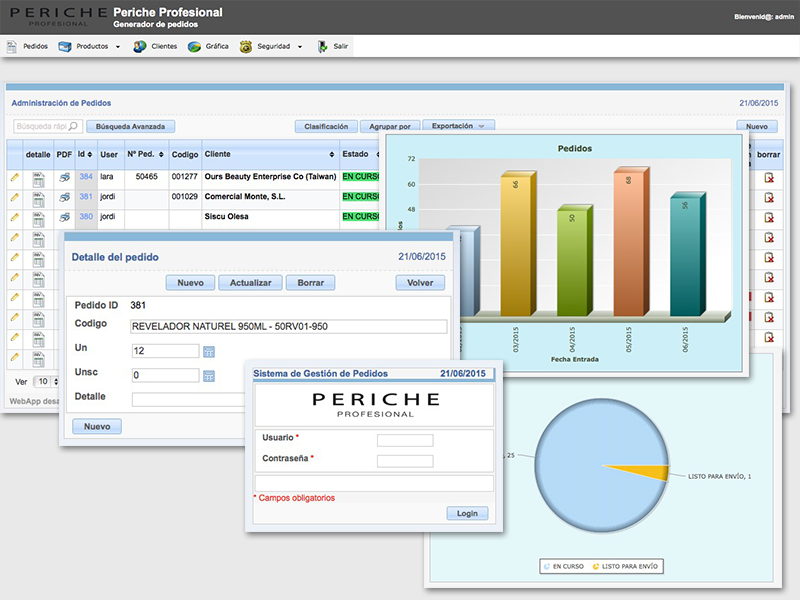Click the Gráfica chart icon
This screenshot has height=600, width=800.
point(194,47)
